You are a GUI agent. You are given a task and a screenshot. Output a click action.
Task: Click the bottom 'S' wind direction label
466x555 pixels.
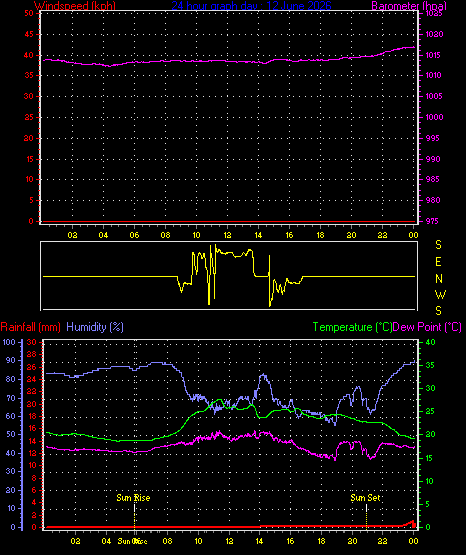click(x=438, y=311)
